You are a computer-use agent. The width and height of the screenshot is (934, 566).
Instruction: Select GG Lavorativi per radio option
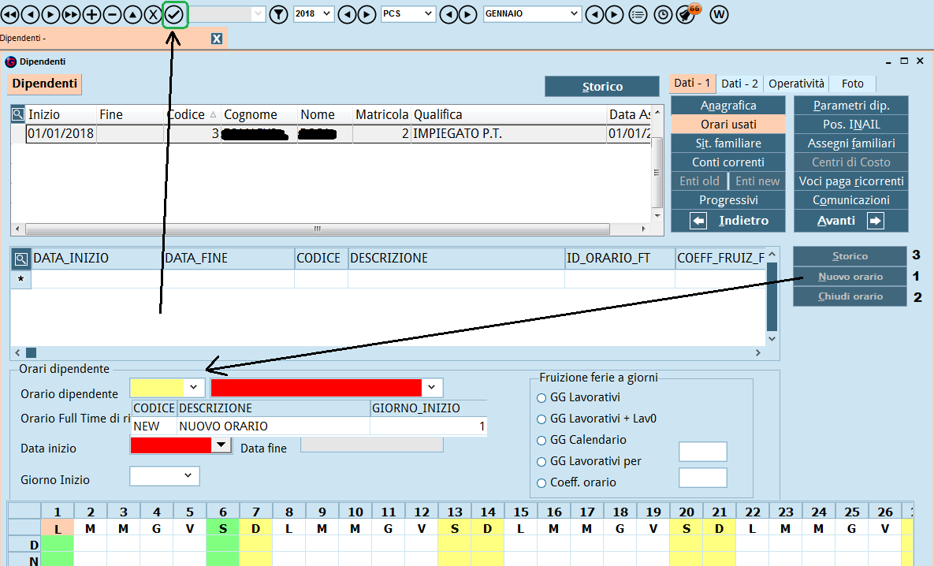[x=541, y=462]
